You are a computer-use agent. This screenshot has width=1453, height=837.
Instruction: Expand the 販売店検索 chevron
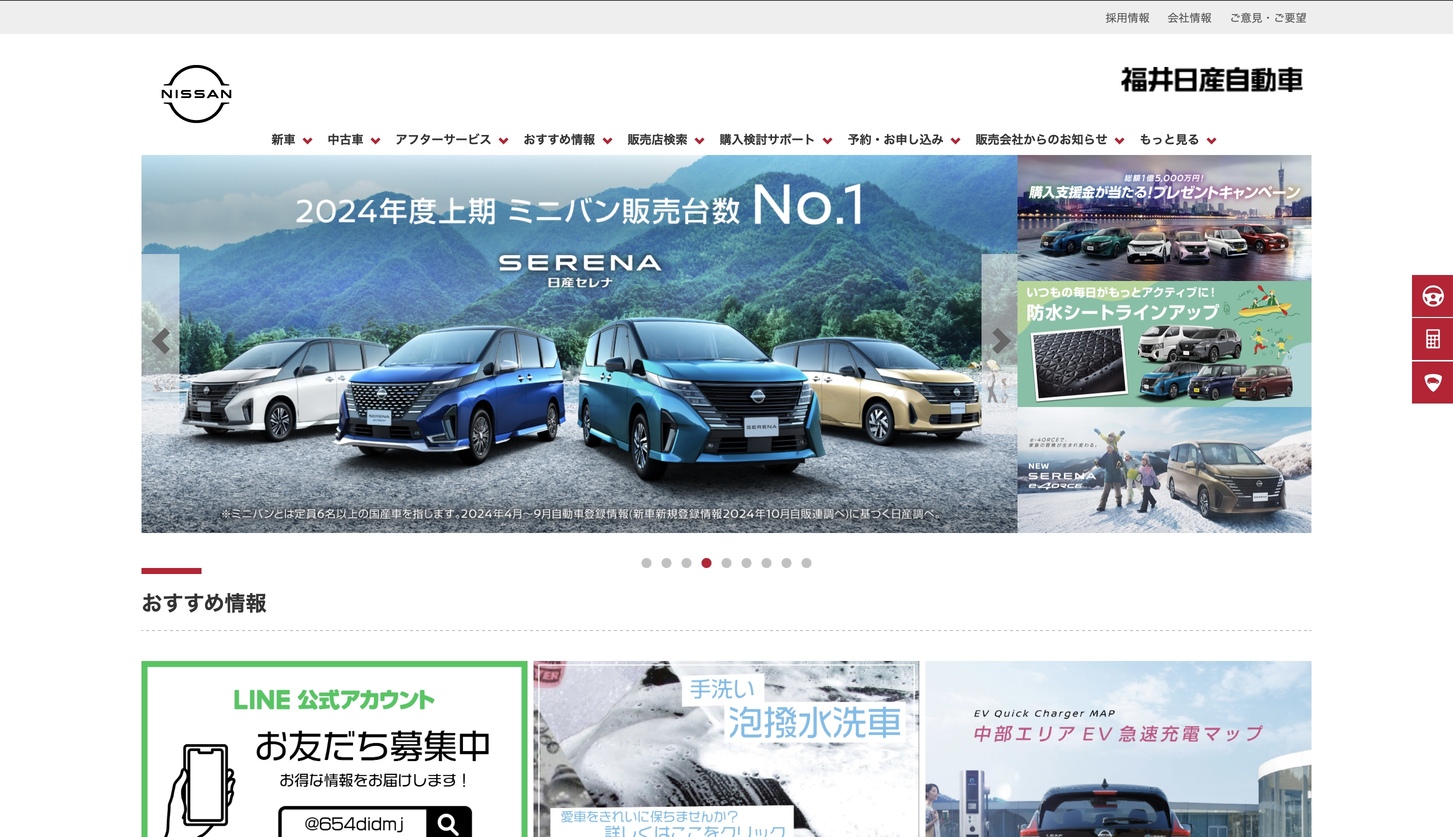coord(699,141)
